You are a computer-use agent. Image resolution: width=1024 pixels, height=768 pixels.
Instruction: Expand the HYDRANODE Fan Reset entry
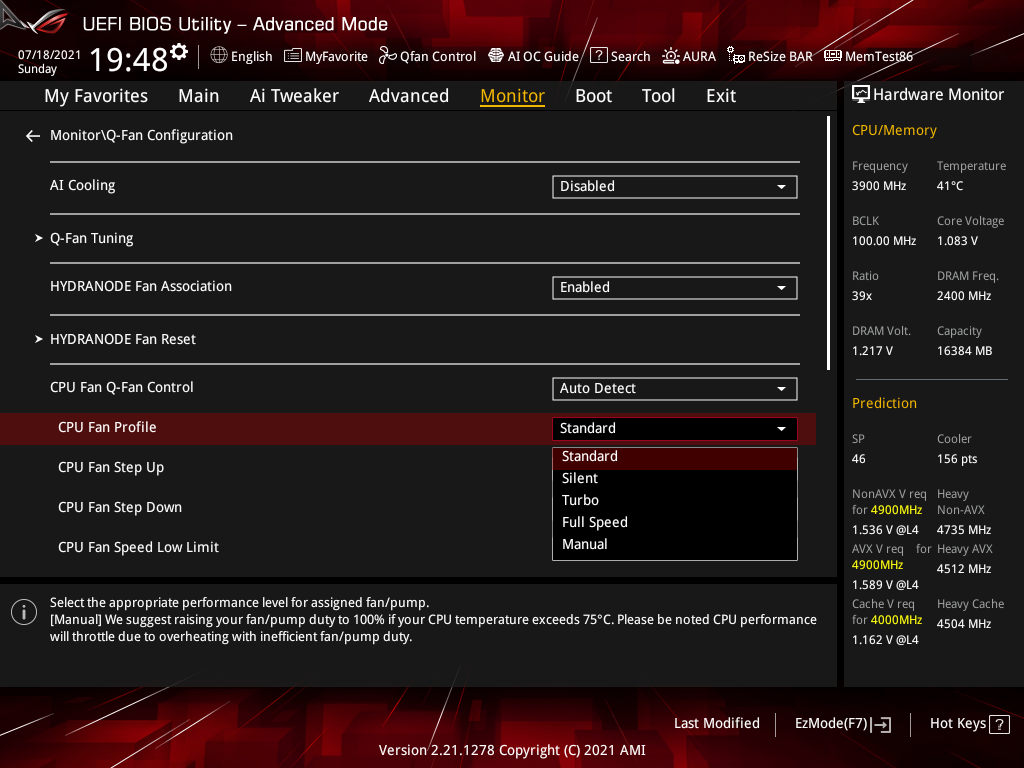[123, 339]
